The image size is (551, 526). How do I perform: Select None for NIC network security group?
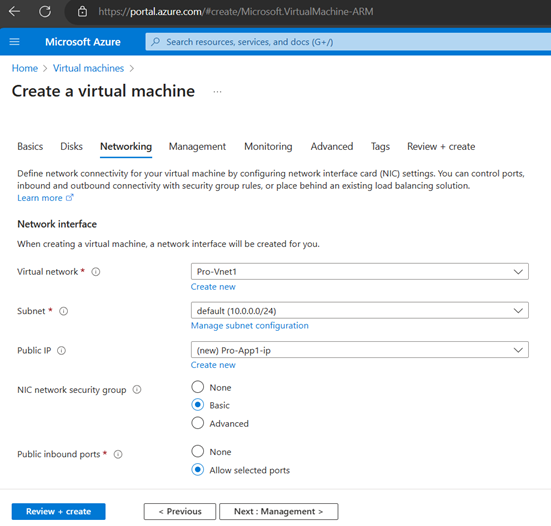(x=197, y=387)
